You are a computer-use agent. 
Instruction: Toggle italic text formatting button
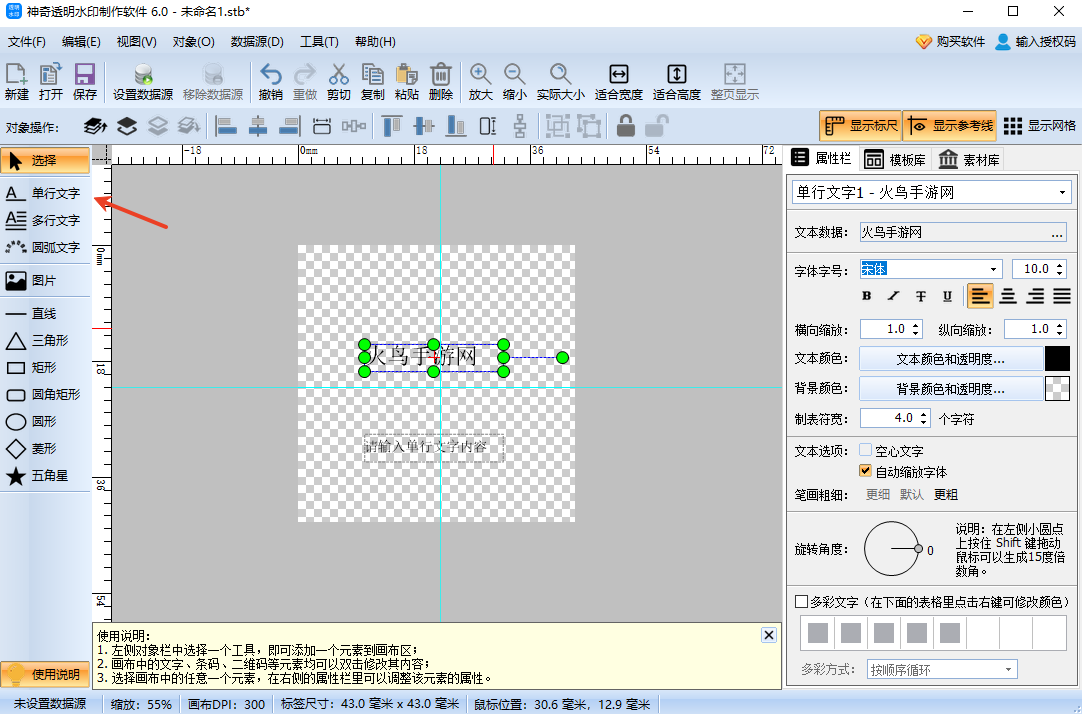[894, 296]
